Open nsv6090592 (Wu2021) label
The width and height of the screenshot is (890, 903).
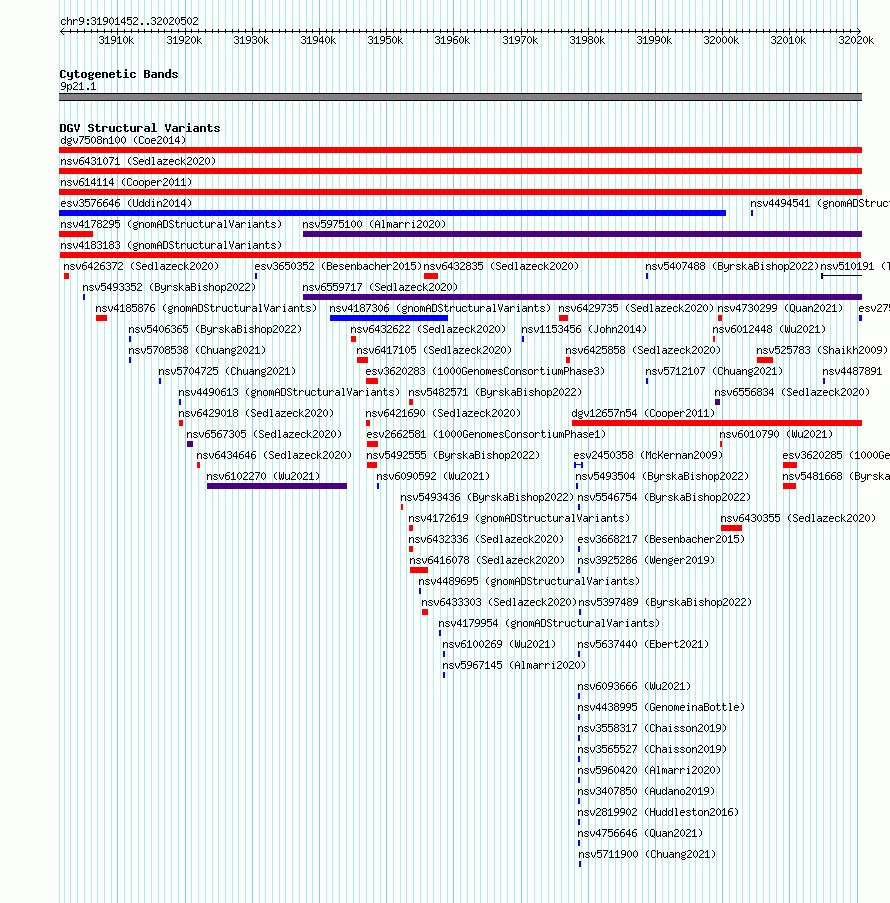coord(433,477)
